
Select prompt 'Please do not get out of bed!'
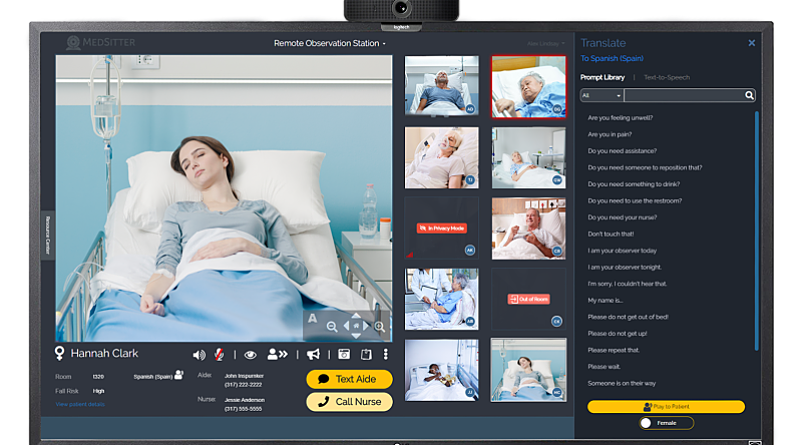[x=628, y=317]
